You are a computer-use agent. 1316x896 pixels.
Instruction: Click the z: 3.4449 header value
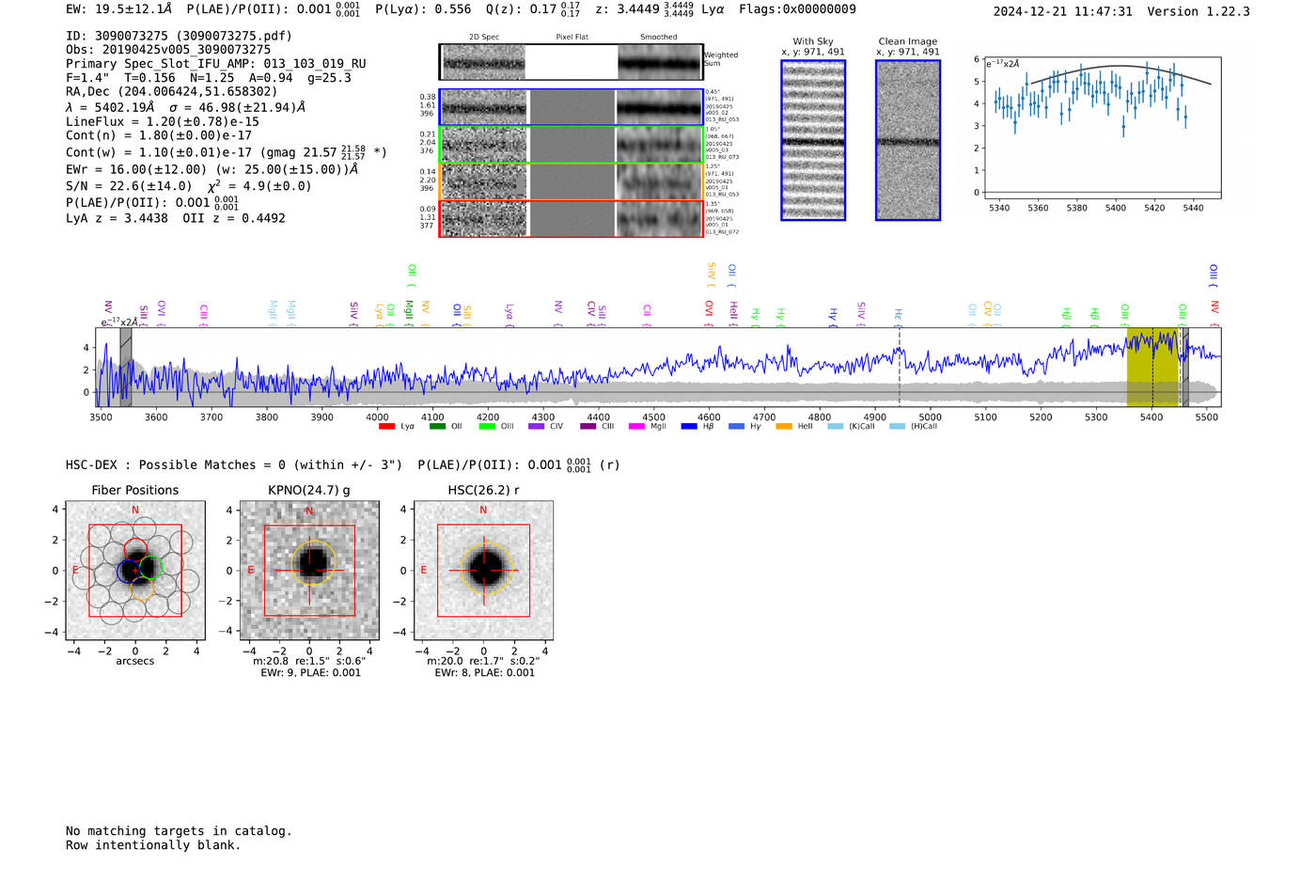pyautogui.click(x=627, y=9)
